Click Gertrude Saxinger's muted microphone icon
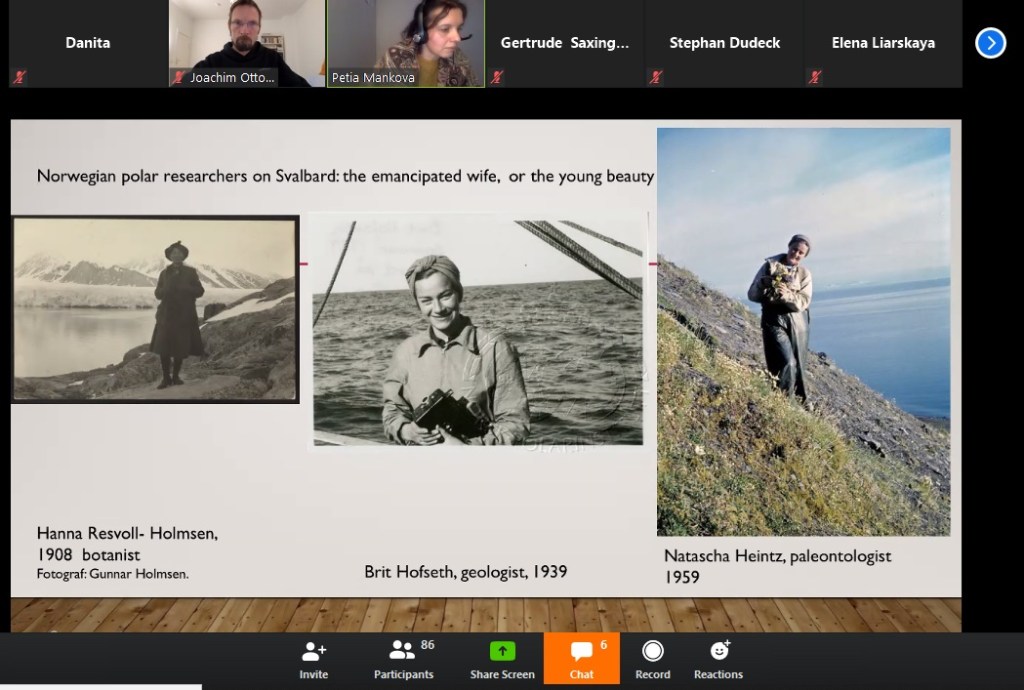 coord(497,77)
